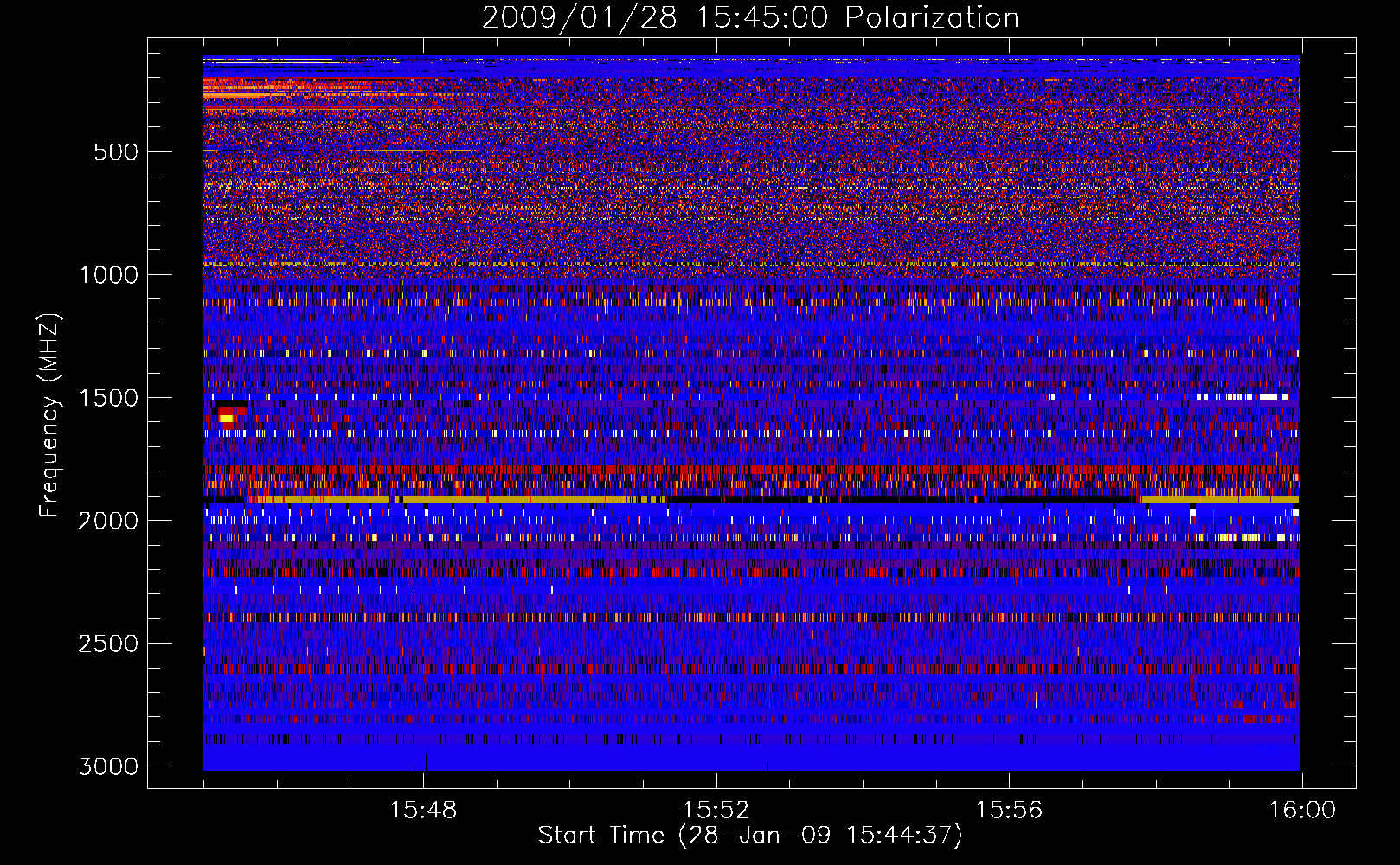Click the 2500 frequency tick label
This screenshot has width=1400, height=865.
(109, 644)
